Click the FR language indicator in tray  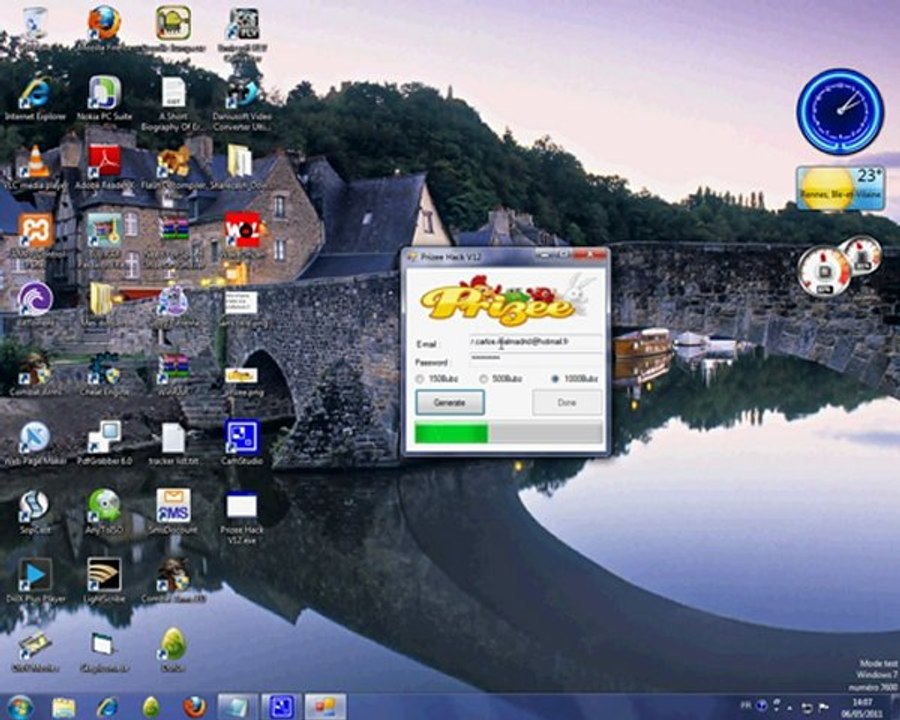click(x=745, y=705)
